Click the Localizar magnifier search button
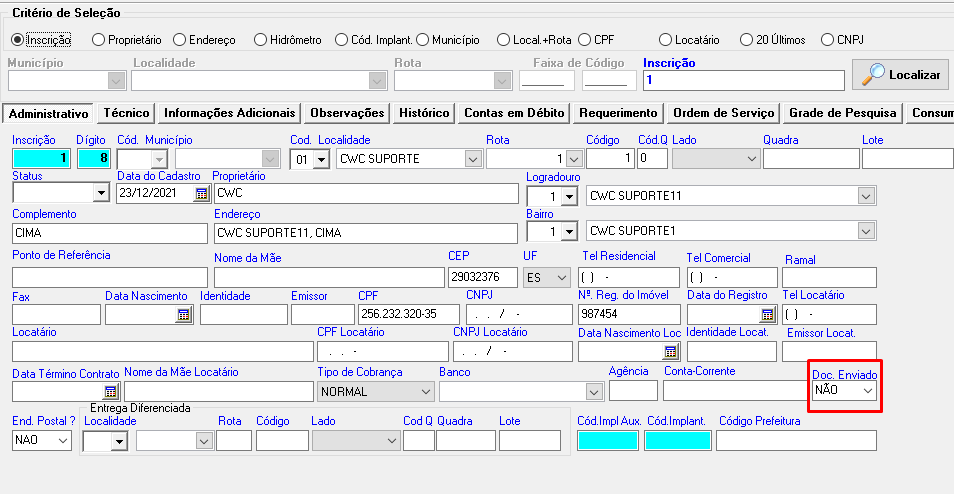This screenshot has width=954, height=494. point(900,75)
